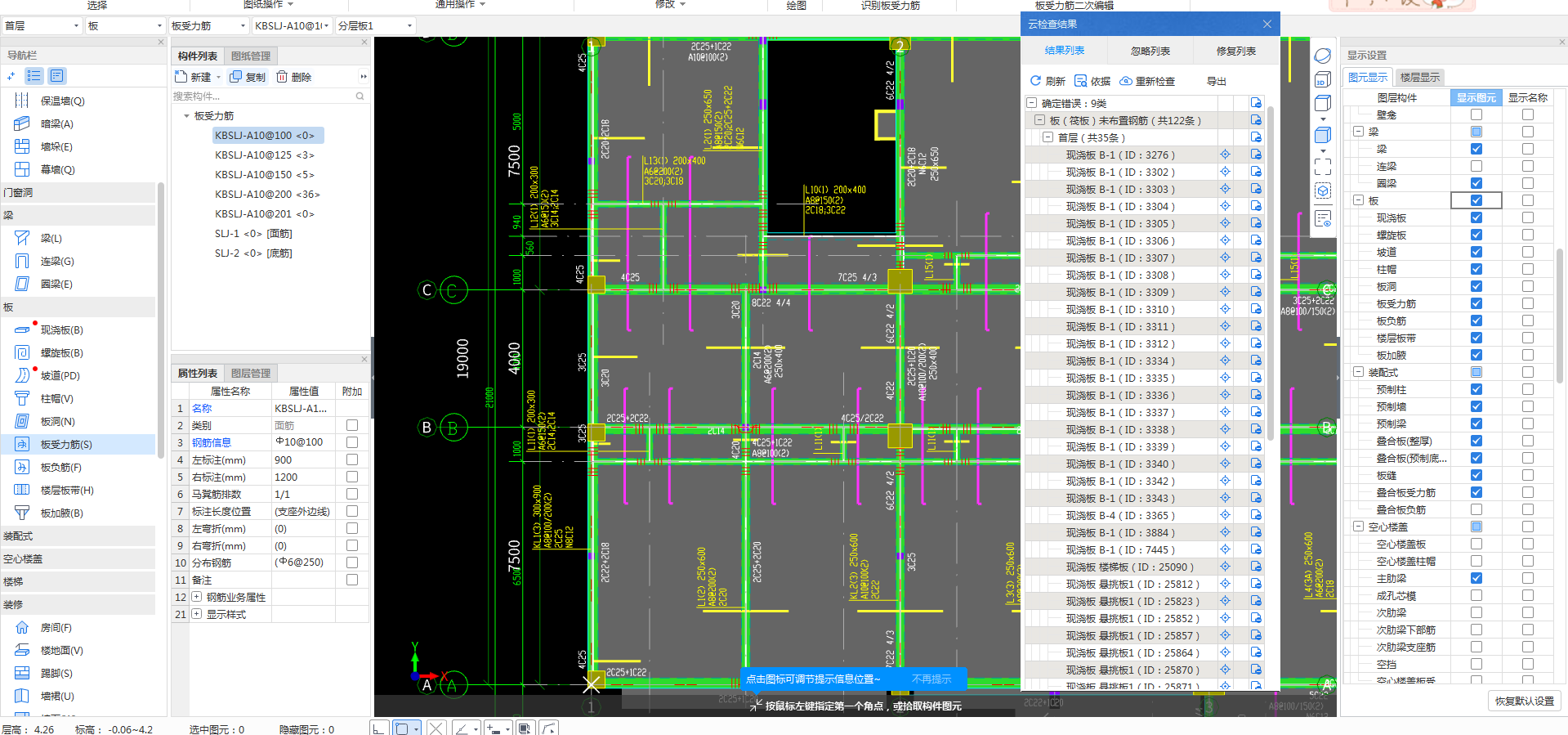Switch the navigation bar to list view

click(x=34, y=76)
